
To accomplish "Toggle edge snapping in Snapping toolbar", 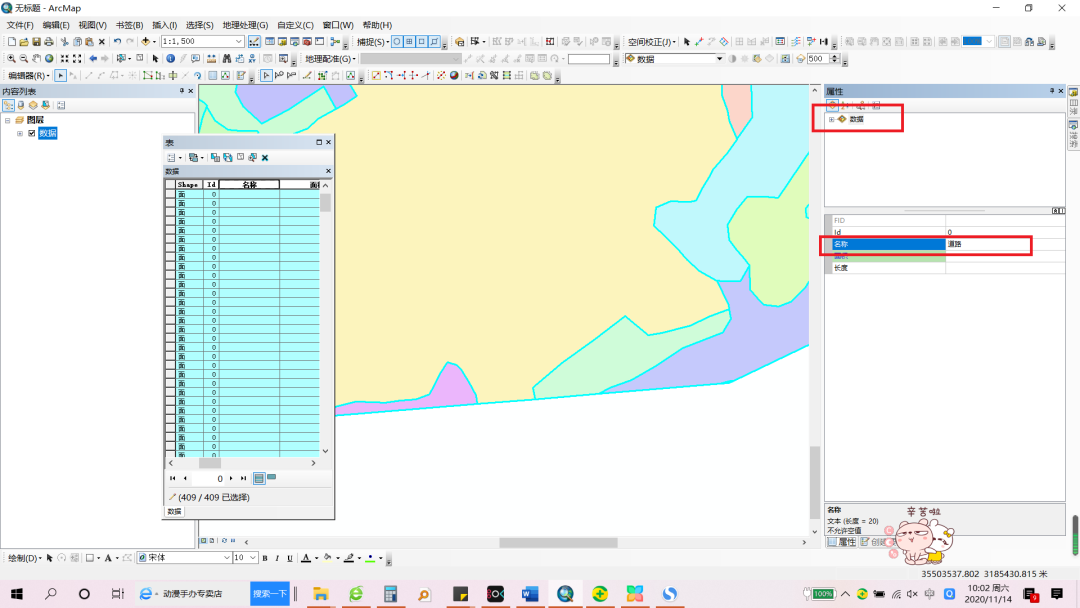I will tap(435, 42).
